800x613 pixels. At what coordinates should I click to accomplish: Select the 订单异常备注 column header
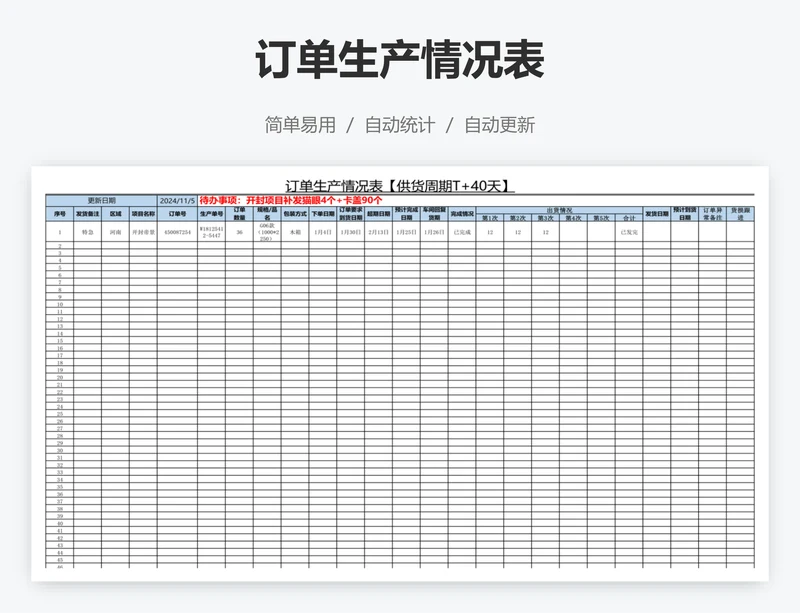[712, 214]
